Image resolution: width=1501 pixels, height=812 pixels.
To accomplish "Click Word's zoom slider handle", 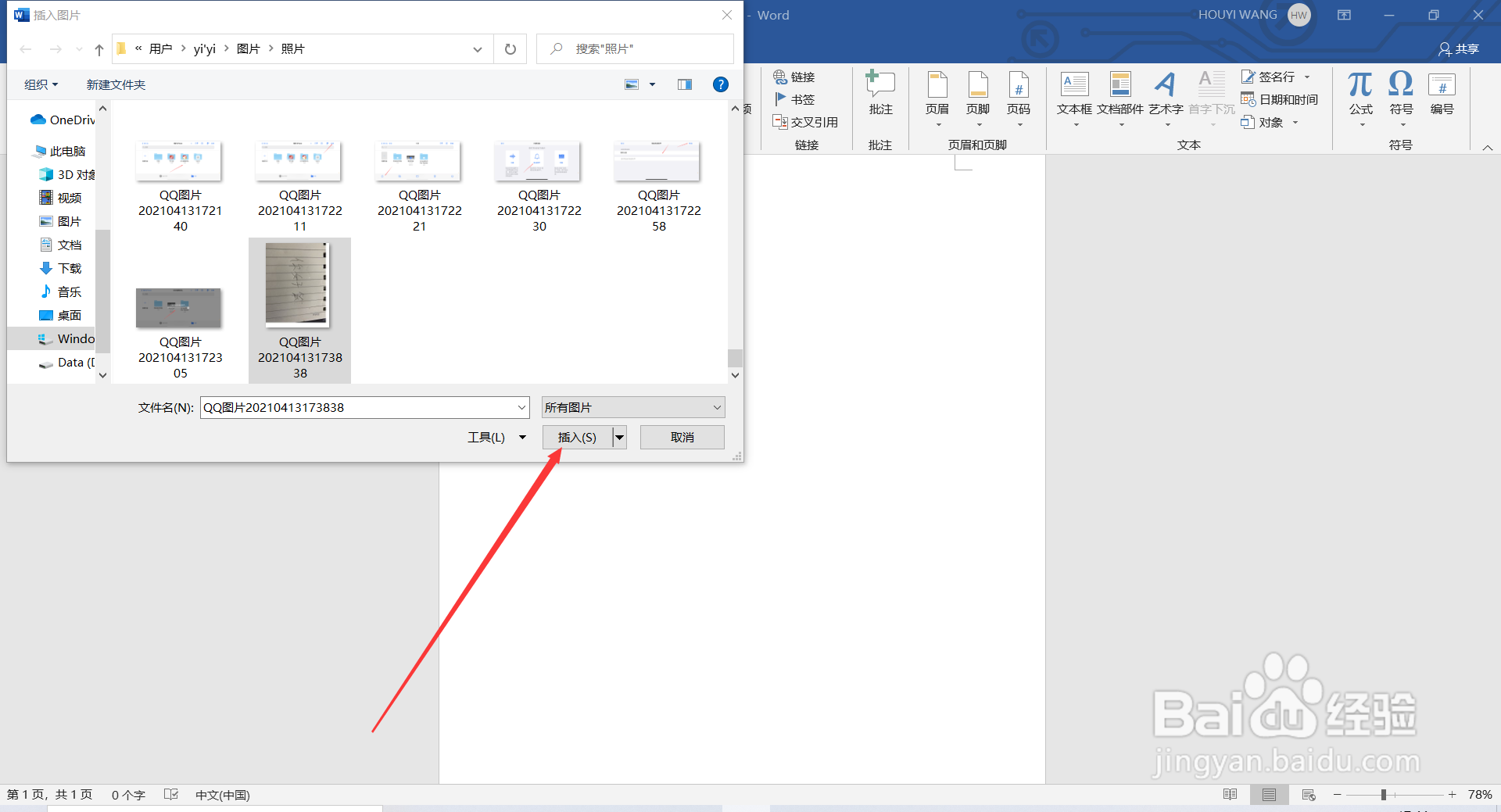I will pos(1383,795).
